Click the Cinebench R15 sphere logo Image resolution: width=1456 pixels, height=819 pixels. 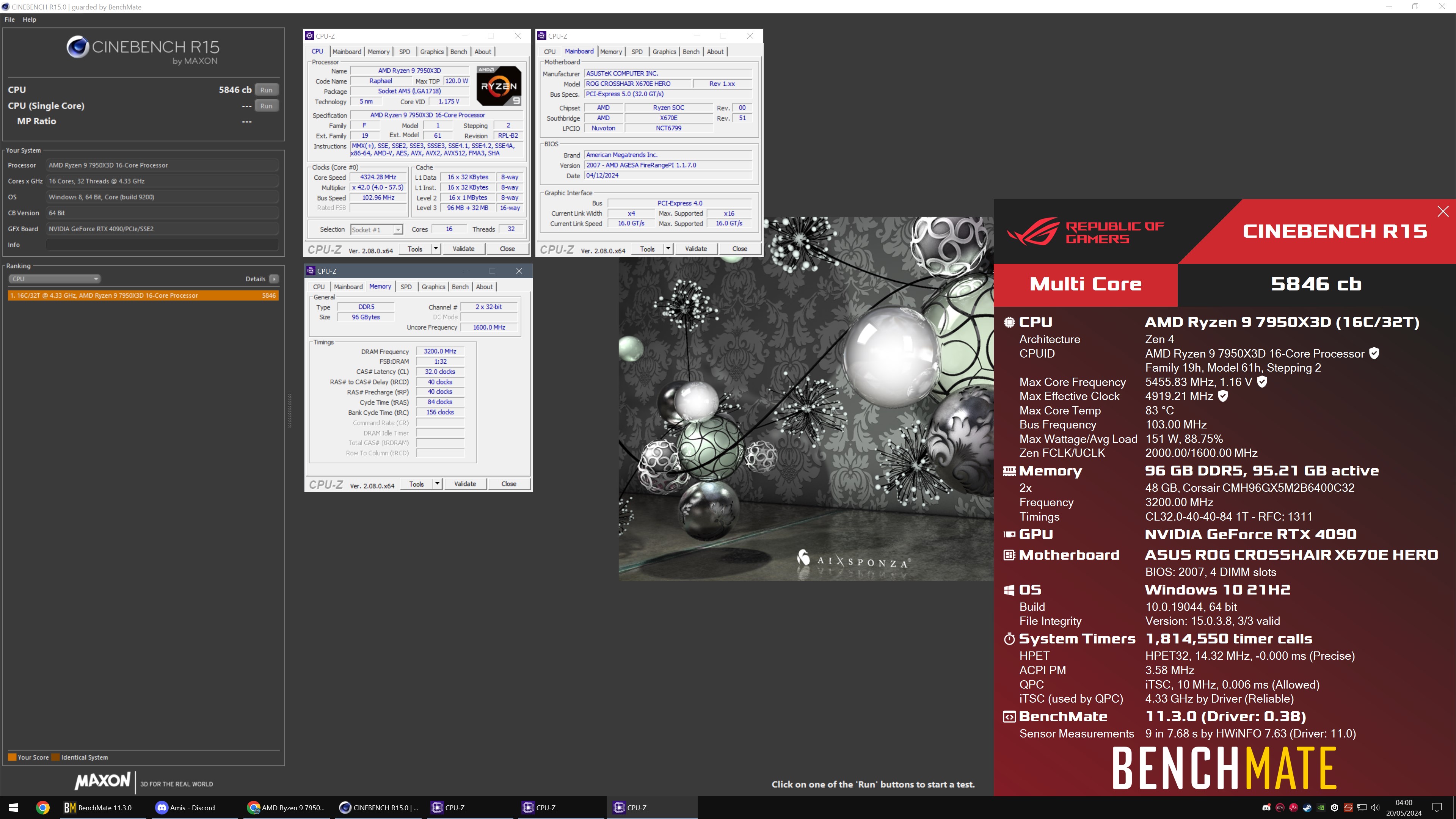[77, 47]
